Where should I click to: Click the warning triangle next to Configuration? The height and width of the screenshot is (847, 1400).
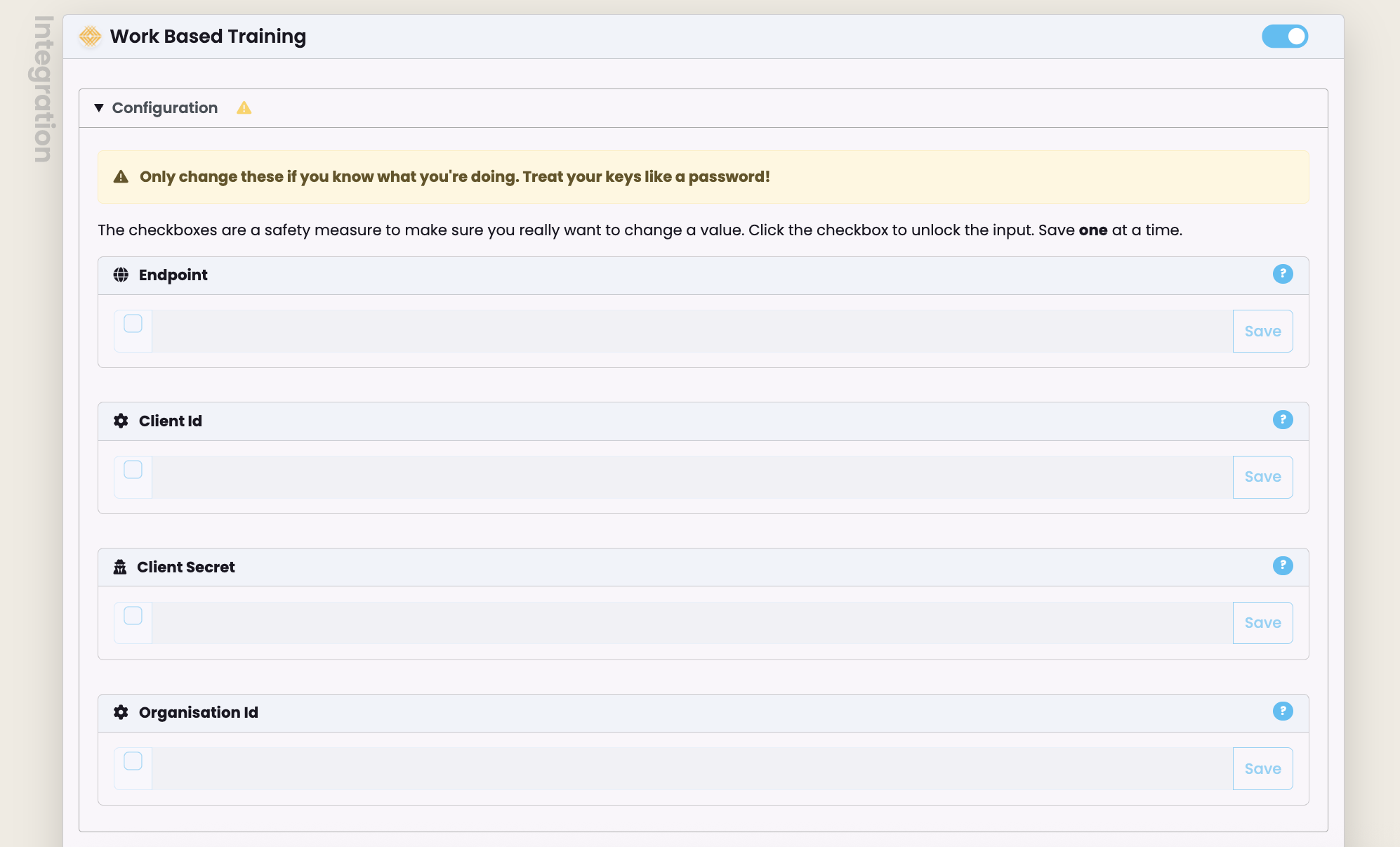(244, 108)
